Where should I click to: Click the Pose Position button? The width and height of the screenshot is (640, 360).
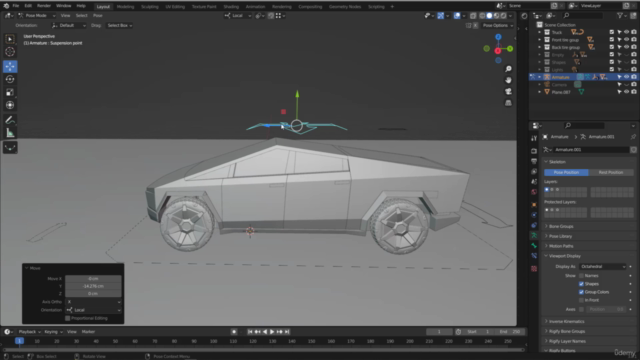point(566,172)
